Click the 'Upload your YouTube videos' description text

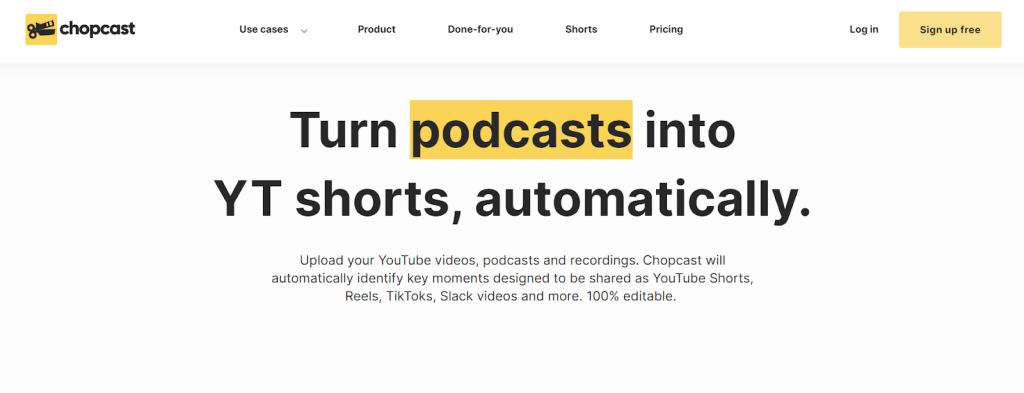pos(512,278)
